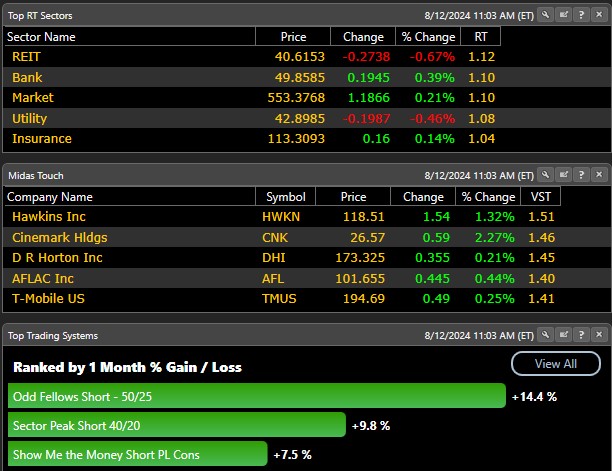This screenshot has height=471, width=612.
Task: Click the Odd Fellows Short - 50/25 bar
Action: pos(256,396)
